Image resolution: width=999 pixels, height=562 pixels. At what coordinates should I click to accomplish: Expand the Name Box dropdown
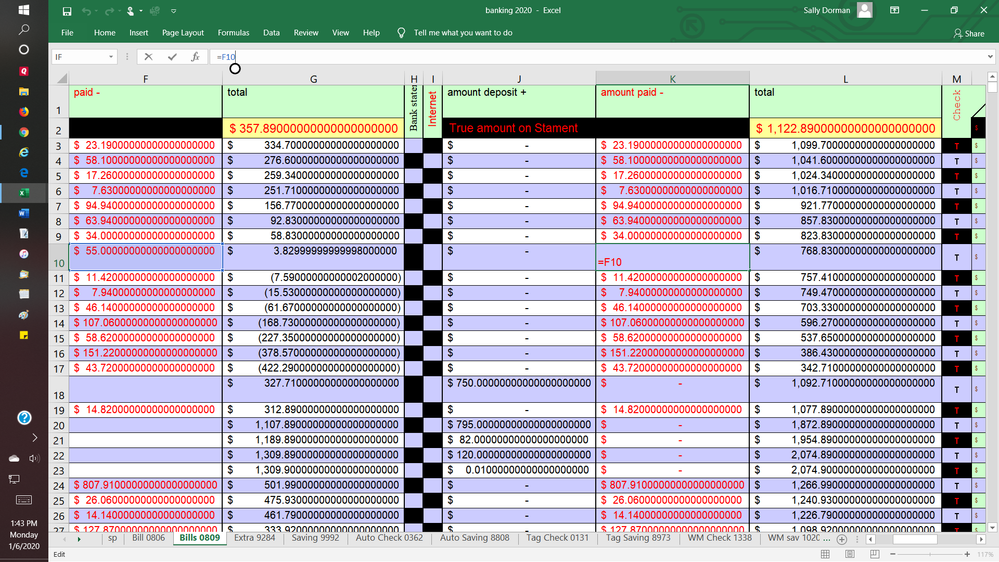click(x=111, y=57)
